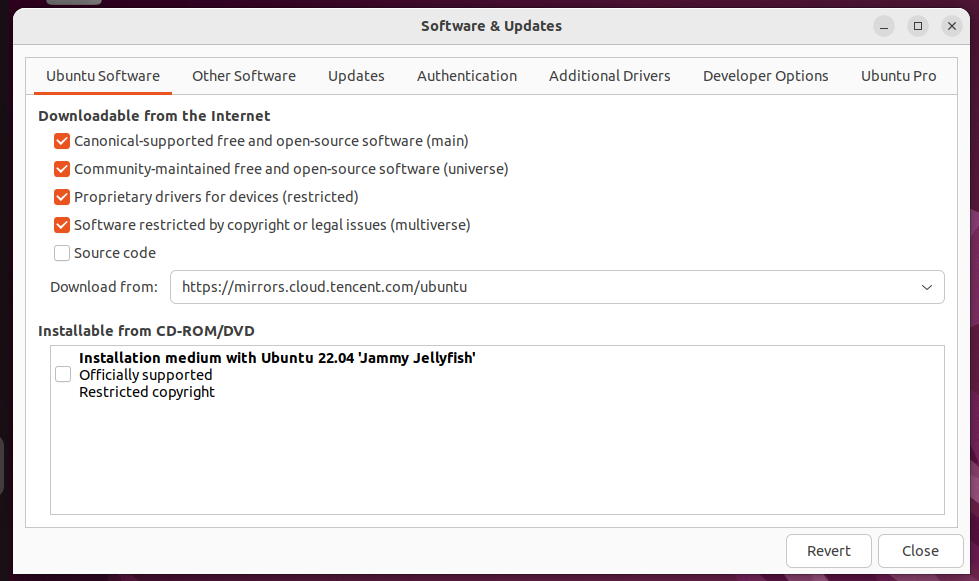Click the 'Officially supported' line
This screenshot has height=581, width=979.
coord(145,375)
